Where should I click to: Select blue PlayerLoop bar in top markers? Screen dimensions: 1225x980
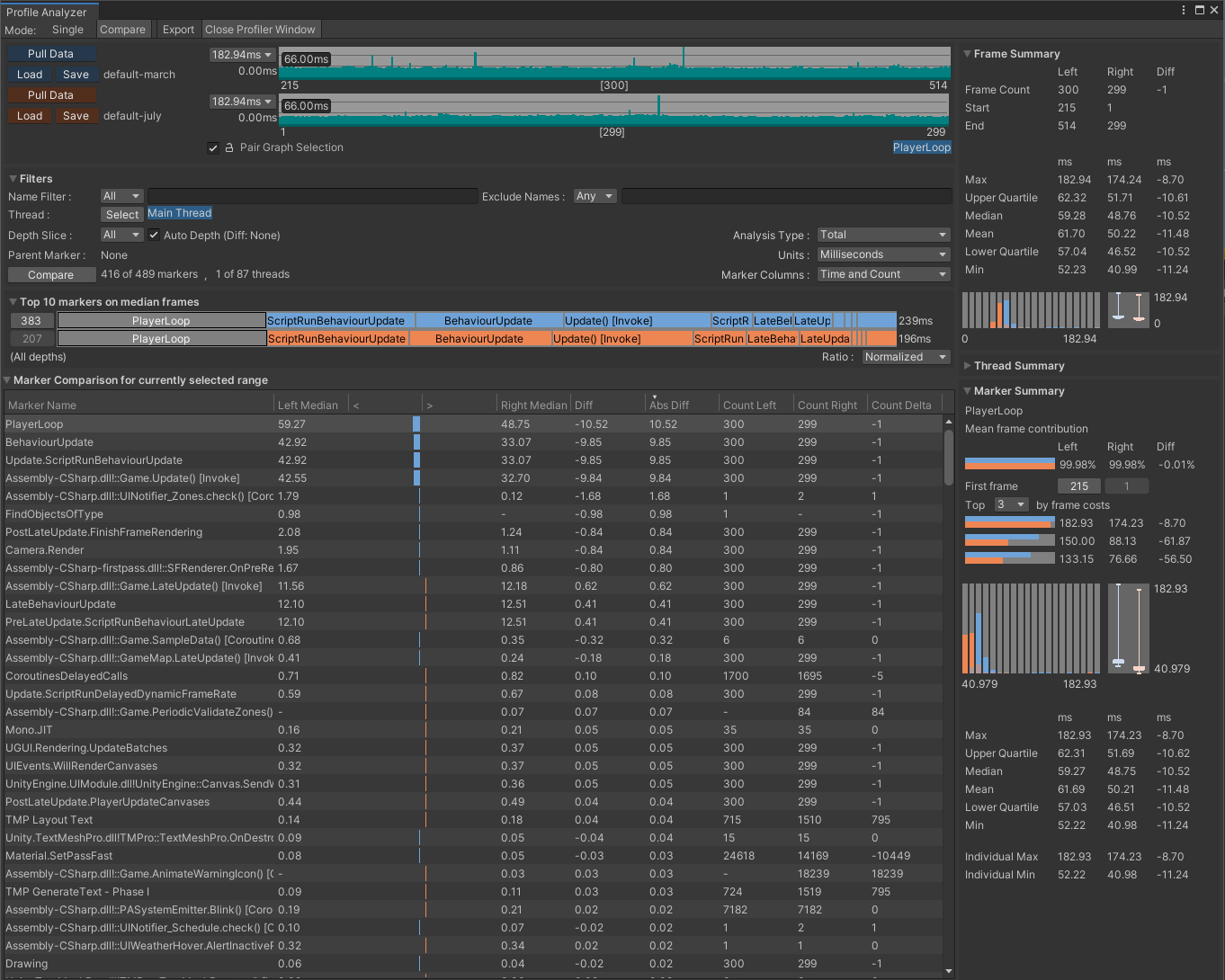(x=161, y=321)
